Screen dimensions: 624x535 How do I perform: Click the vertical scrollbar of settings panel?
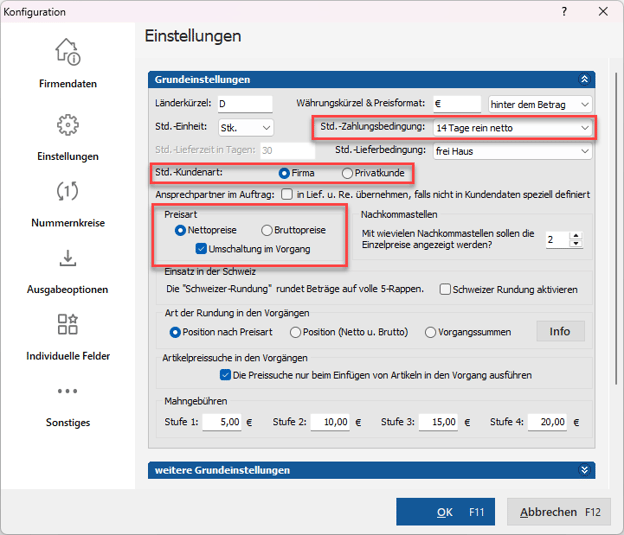pos(616,228)
